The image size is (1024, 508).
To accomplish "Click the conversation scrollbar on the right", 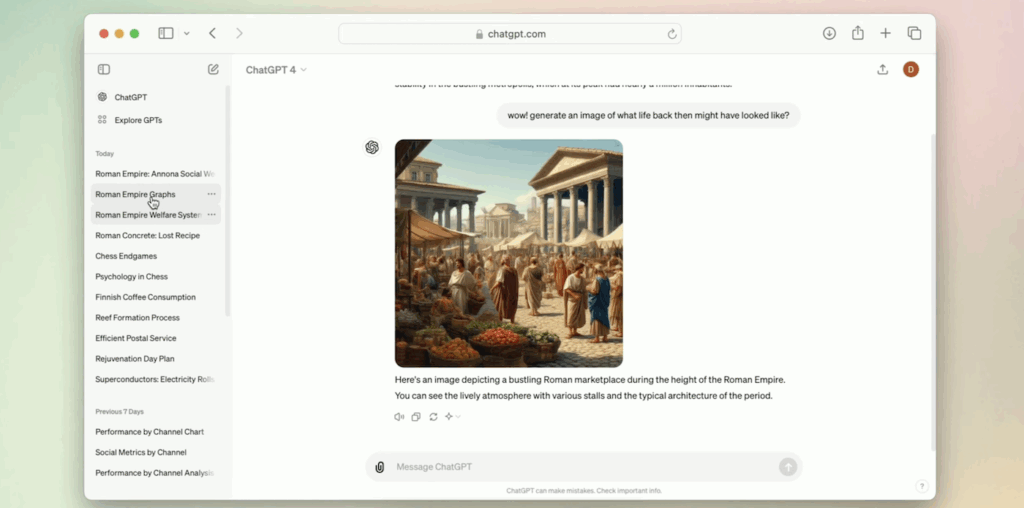I will coord(932,292).
